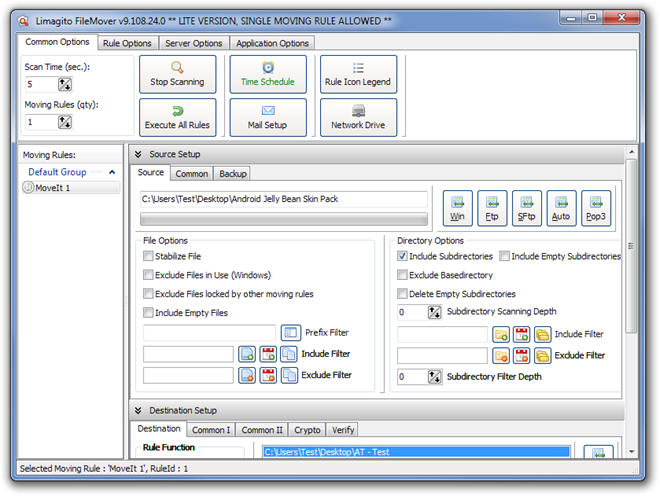The image size is (660, 496).
Task: Click the Stop Scanning button
Action: 178,75
